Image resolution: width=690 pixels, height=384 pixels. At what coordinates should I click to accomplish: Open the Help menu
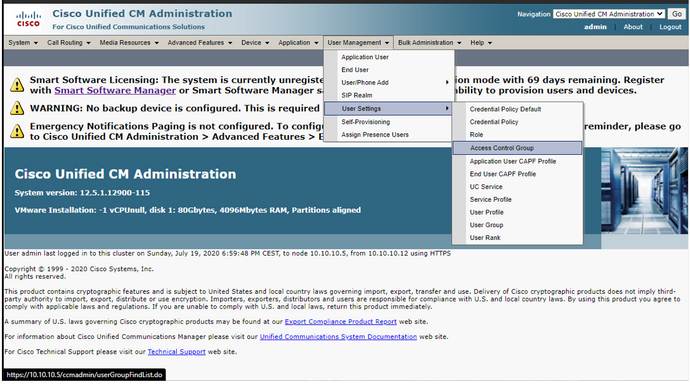(x=481, y=43)
